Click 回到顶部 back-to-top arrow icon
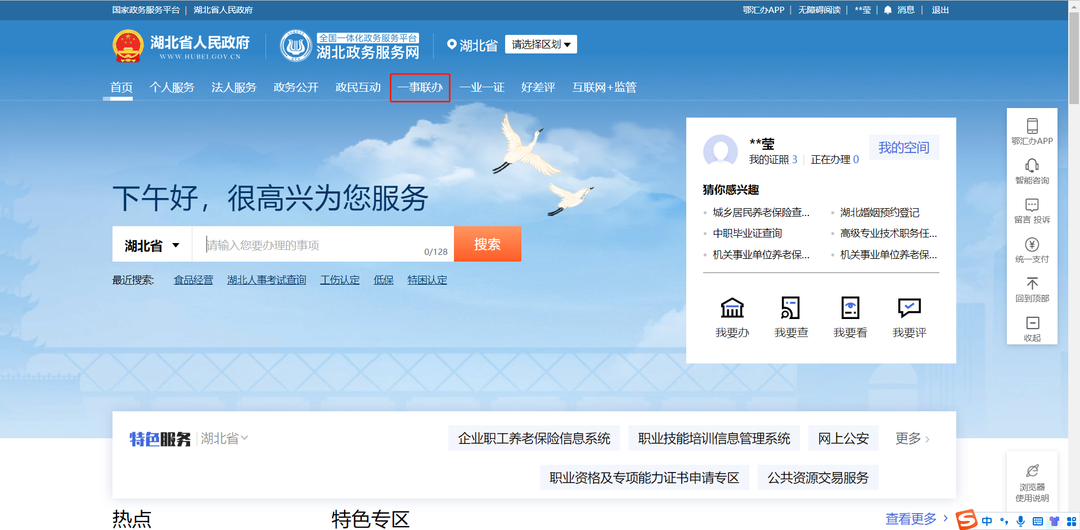Viewport: 1080px width, 530px height. click(1032, 284)
